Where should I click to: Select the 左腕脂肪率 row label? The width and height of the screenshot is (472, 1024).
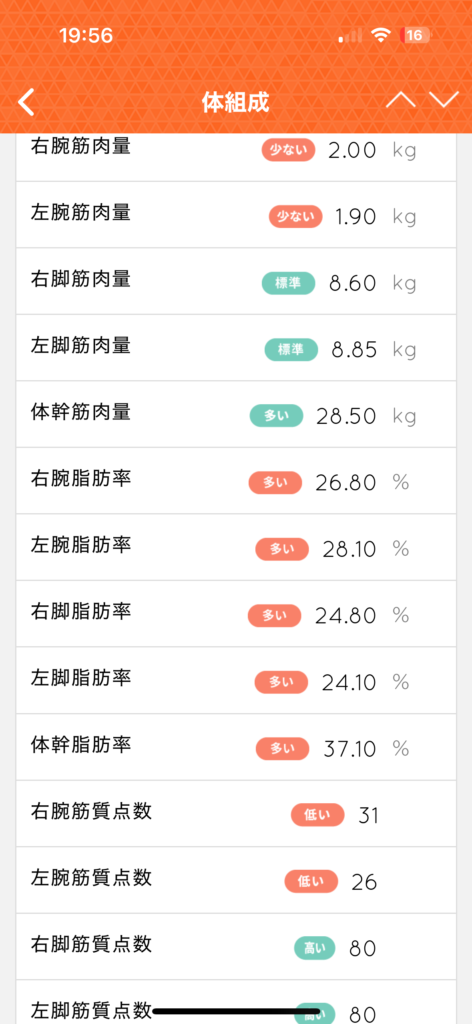pyautogui.click(x=81, y=545)
